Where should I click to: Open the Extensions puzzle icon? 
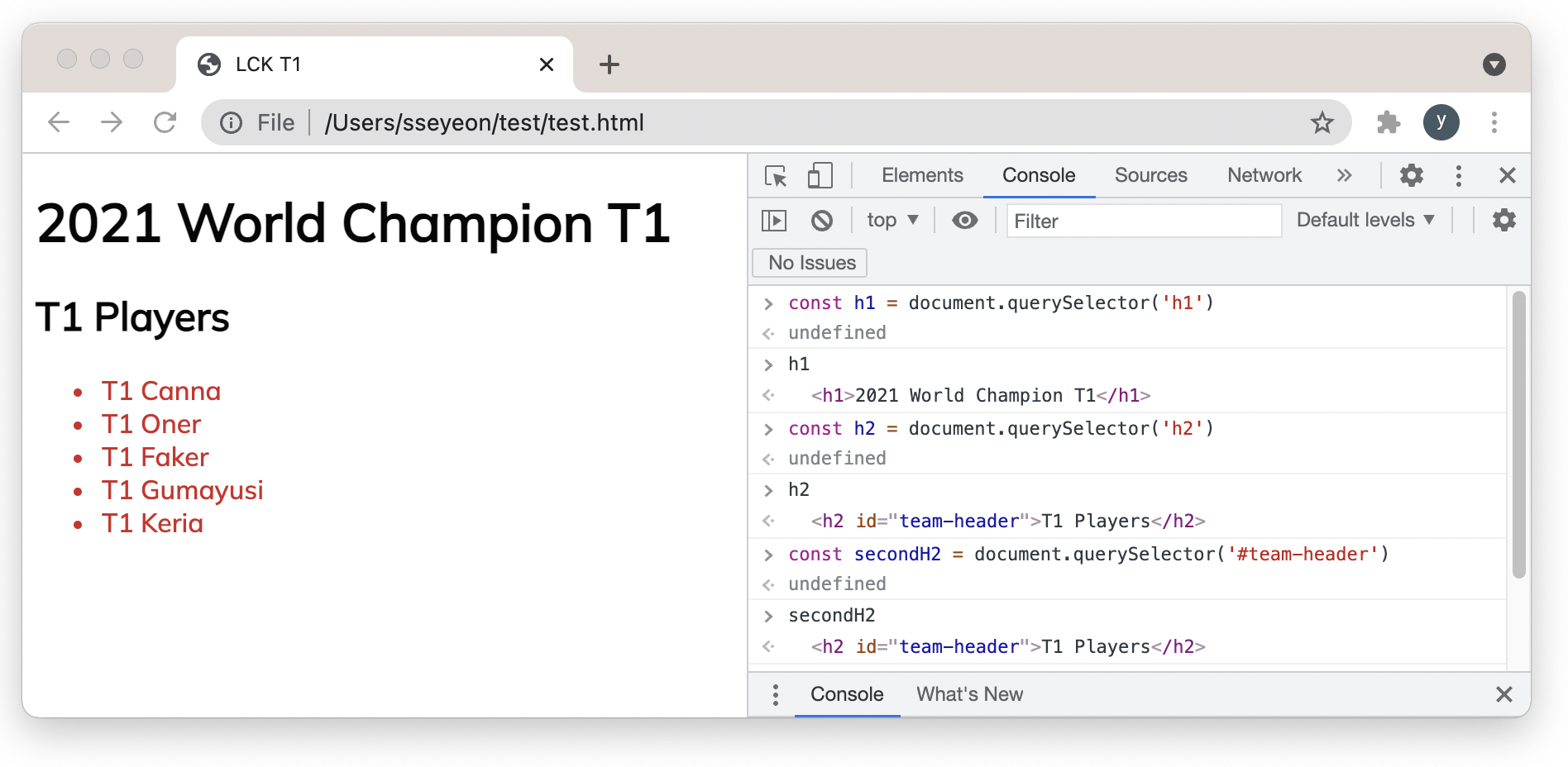(1389, 122)
